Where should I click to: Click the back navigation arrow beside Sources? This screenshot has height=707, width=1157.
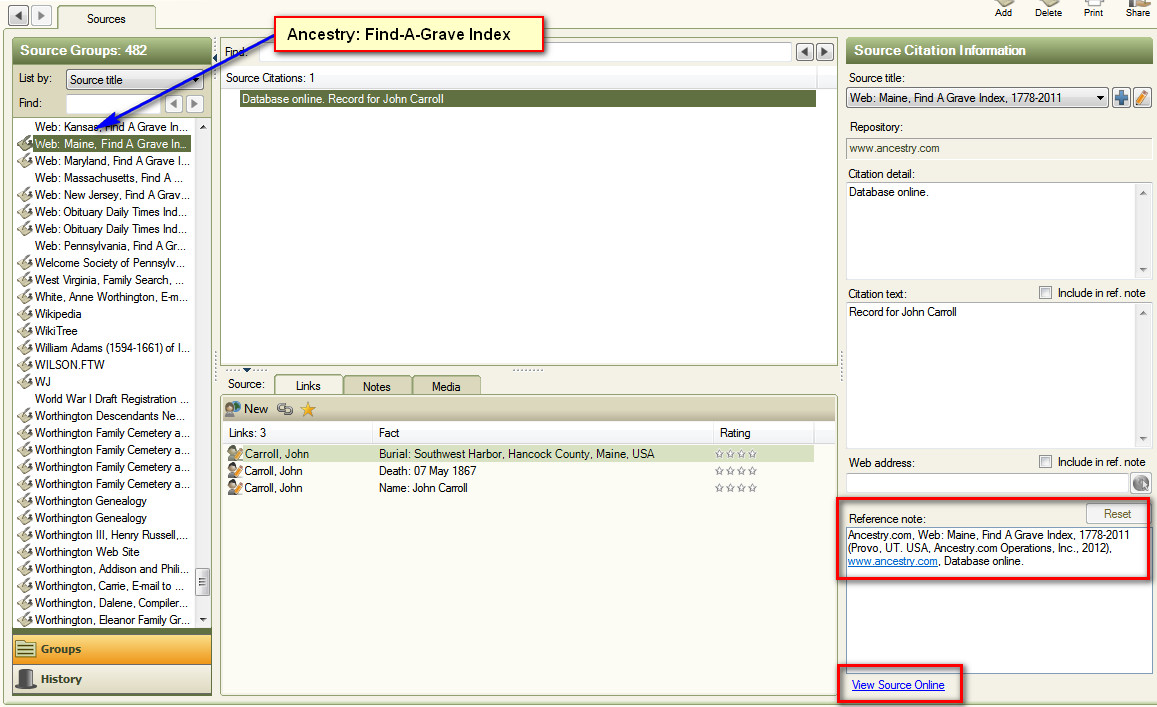tap(19, 15)
